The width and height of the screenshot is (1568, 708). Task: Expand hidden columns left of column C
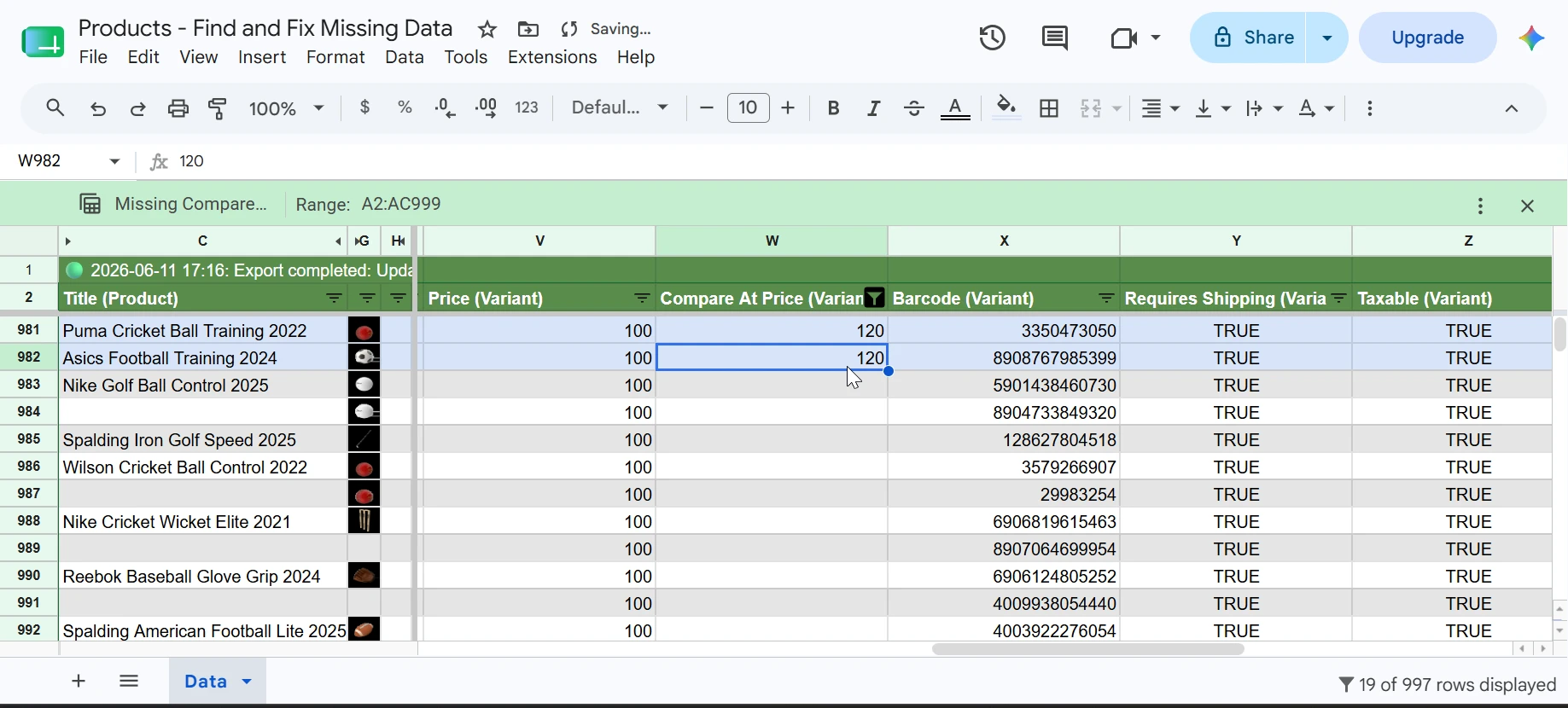pos(68,241)
